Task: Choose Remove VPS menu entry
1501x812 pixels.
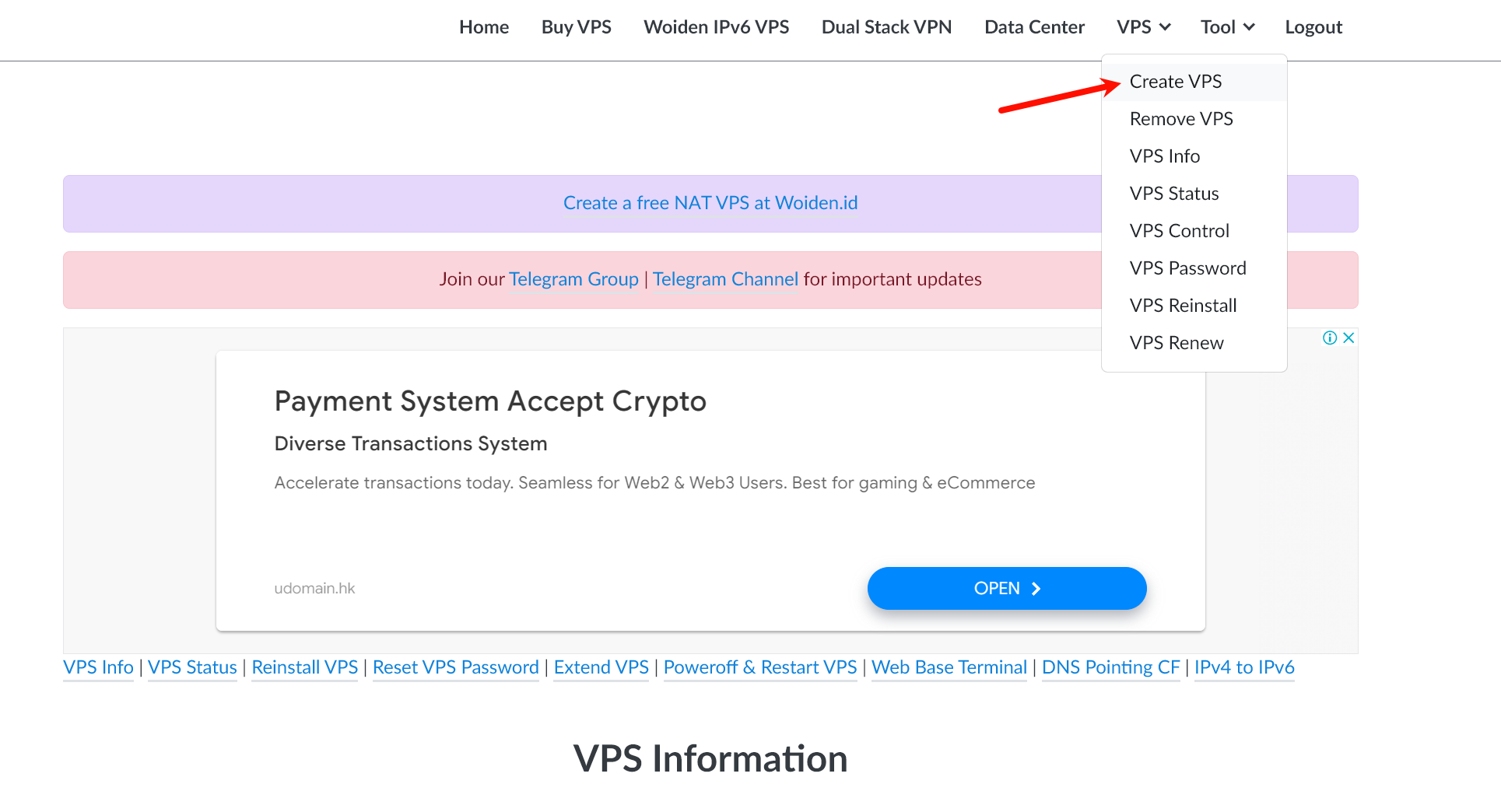Action: click(1180, 119)
